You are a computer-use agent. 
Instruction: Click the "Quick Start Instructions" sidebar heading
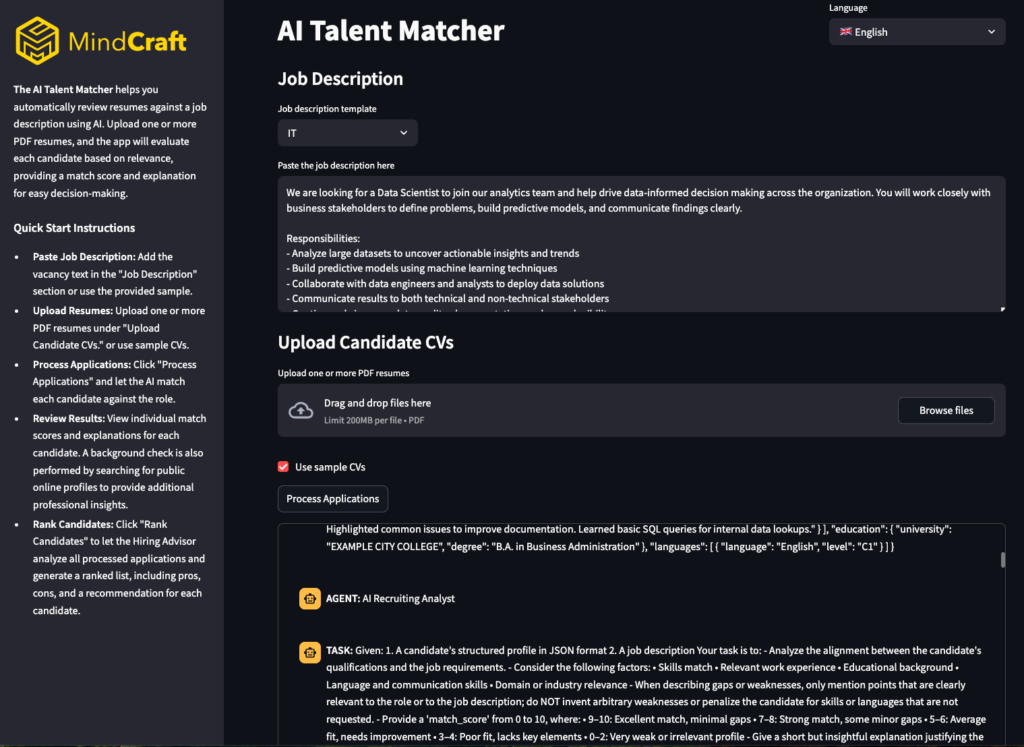click(74, 228)
